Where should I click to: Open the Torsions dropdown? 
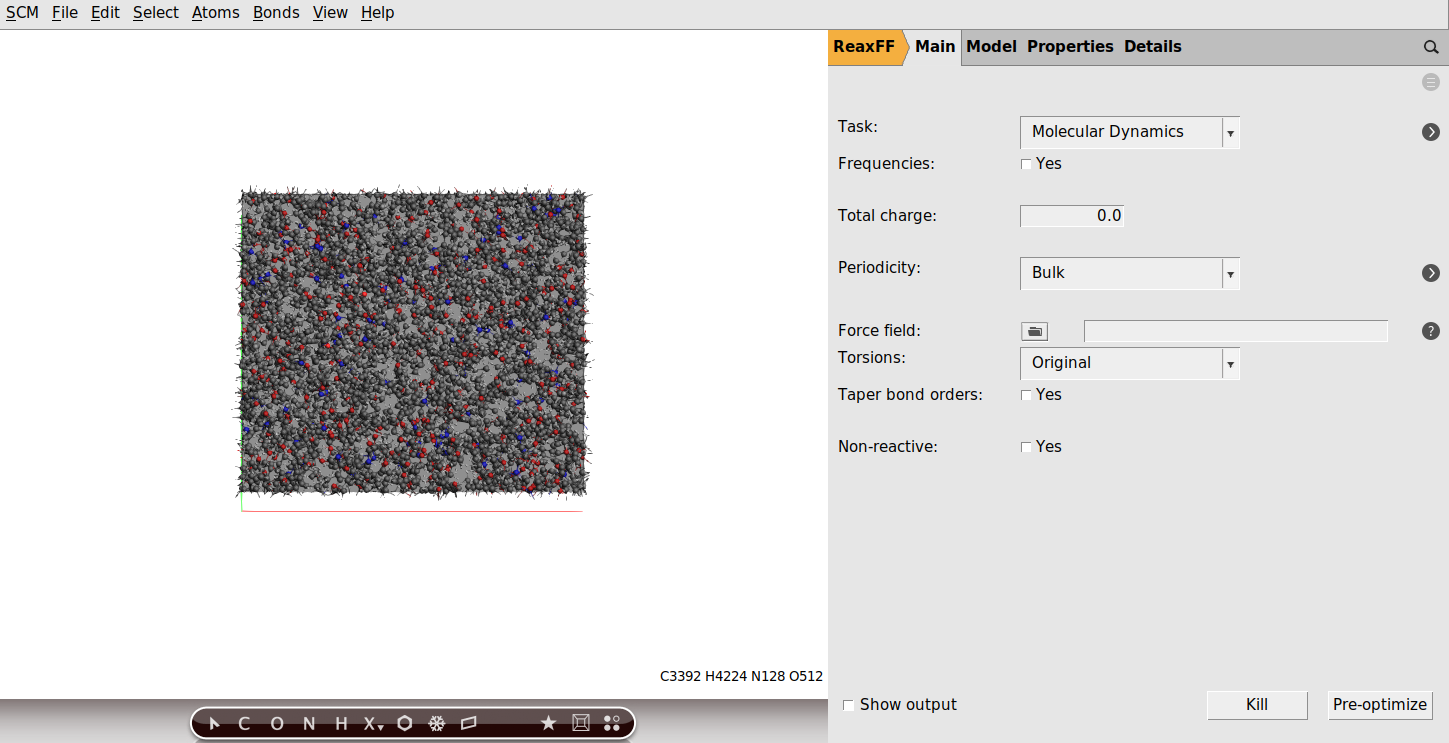point(1231,363)
